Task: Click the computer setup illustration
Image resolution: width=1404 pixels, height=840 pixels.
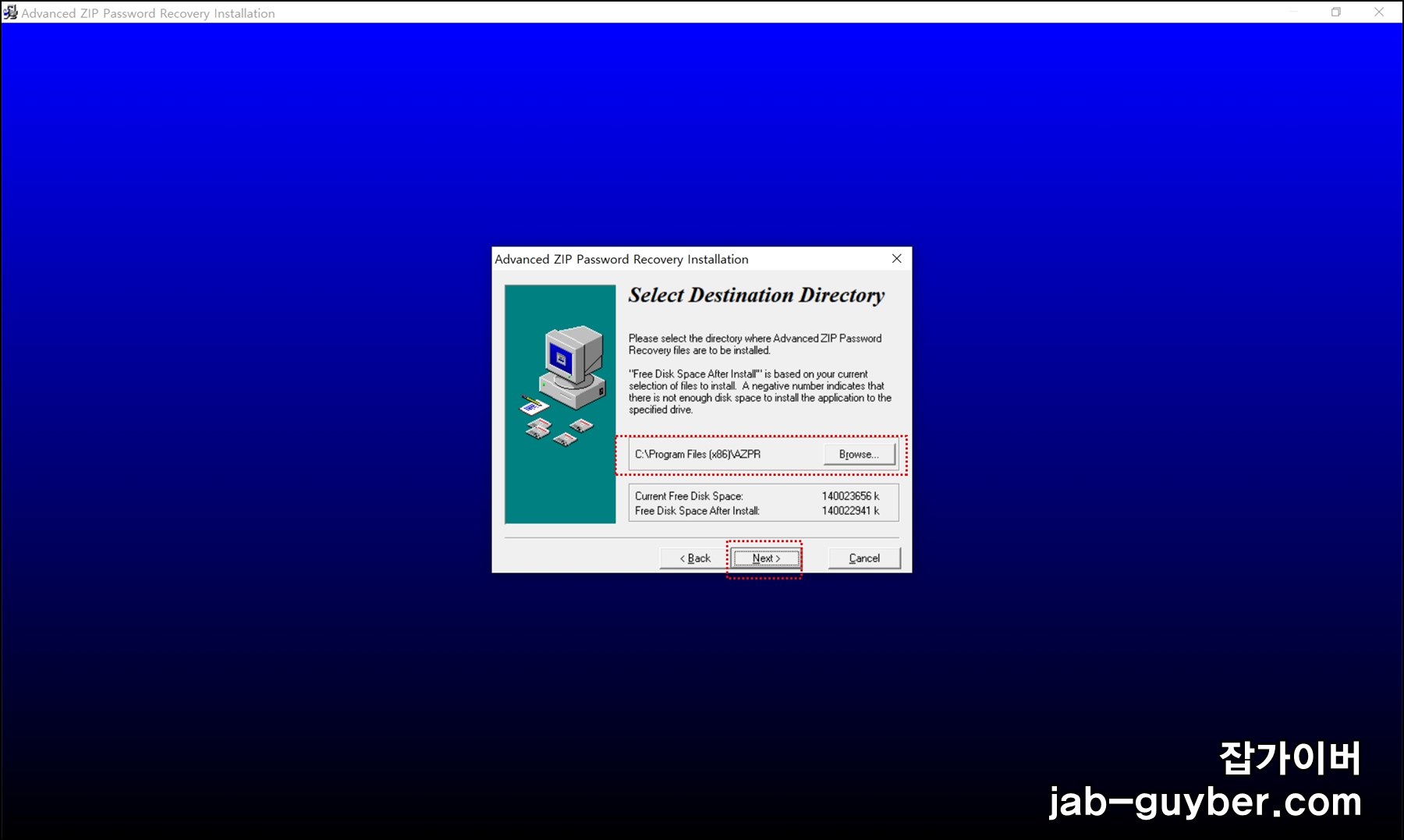Action: pos(560,404)
